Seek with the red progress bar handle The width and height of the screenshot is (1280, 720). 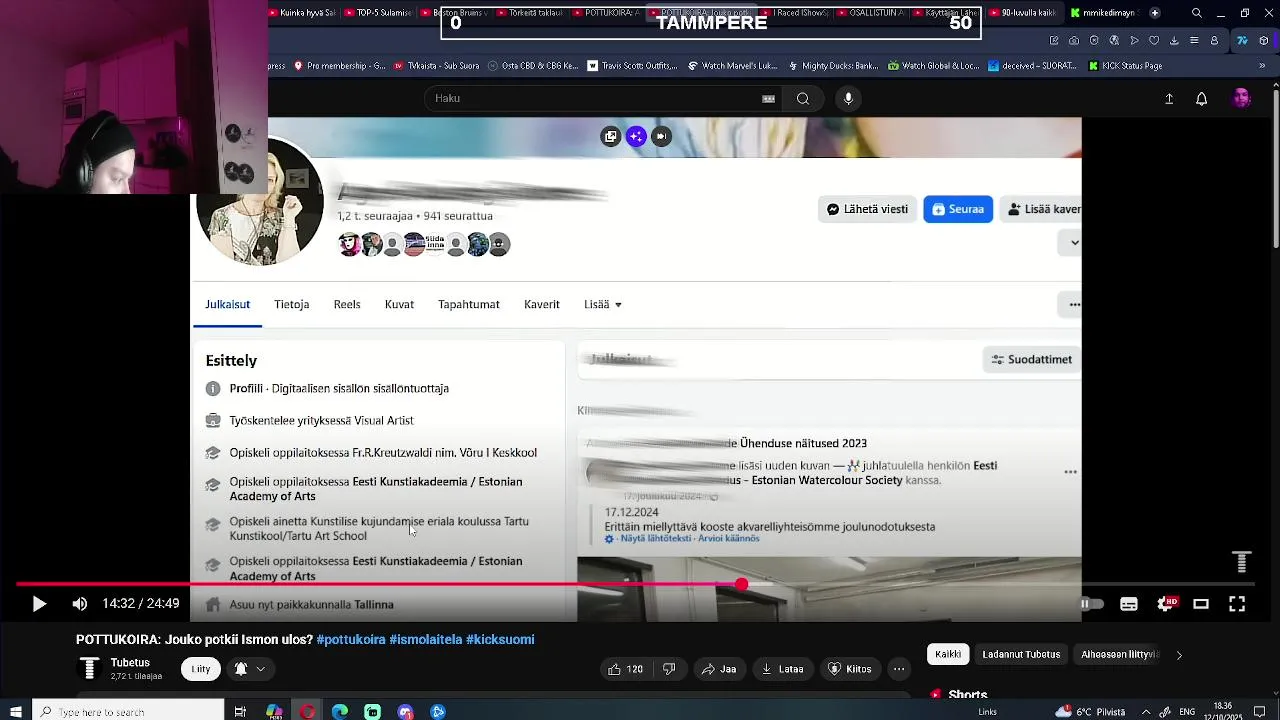tap(741, 584)
